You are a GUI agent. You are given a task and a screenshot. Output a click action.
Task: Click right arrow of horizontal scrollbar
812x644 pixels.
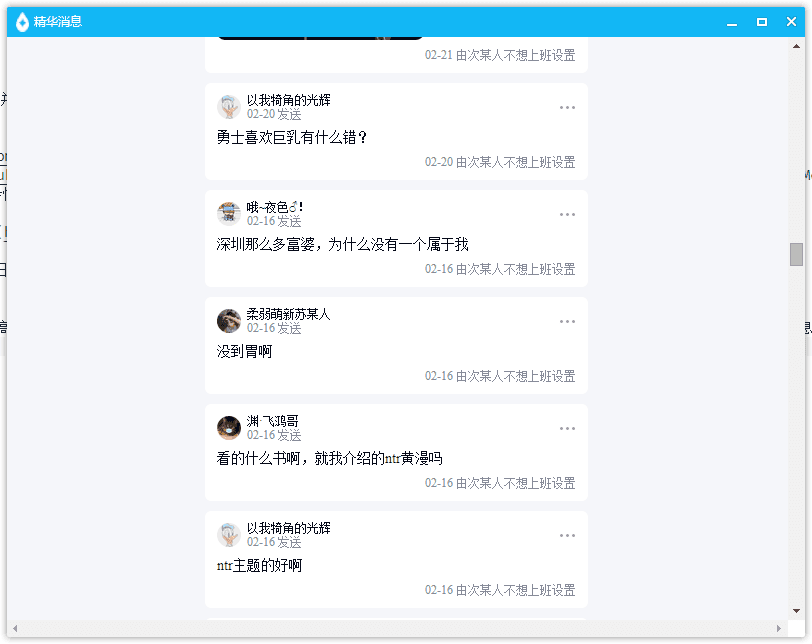pyautogui.click(x=778, y=628)
